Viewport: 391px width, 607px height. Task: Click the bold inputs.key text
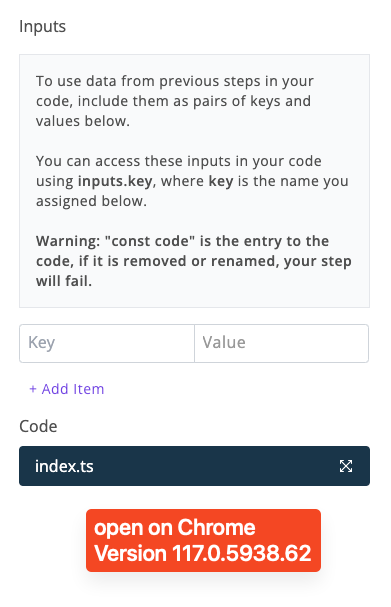pyautogui.click(x=115, y=181)
